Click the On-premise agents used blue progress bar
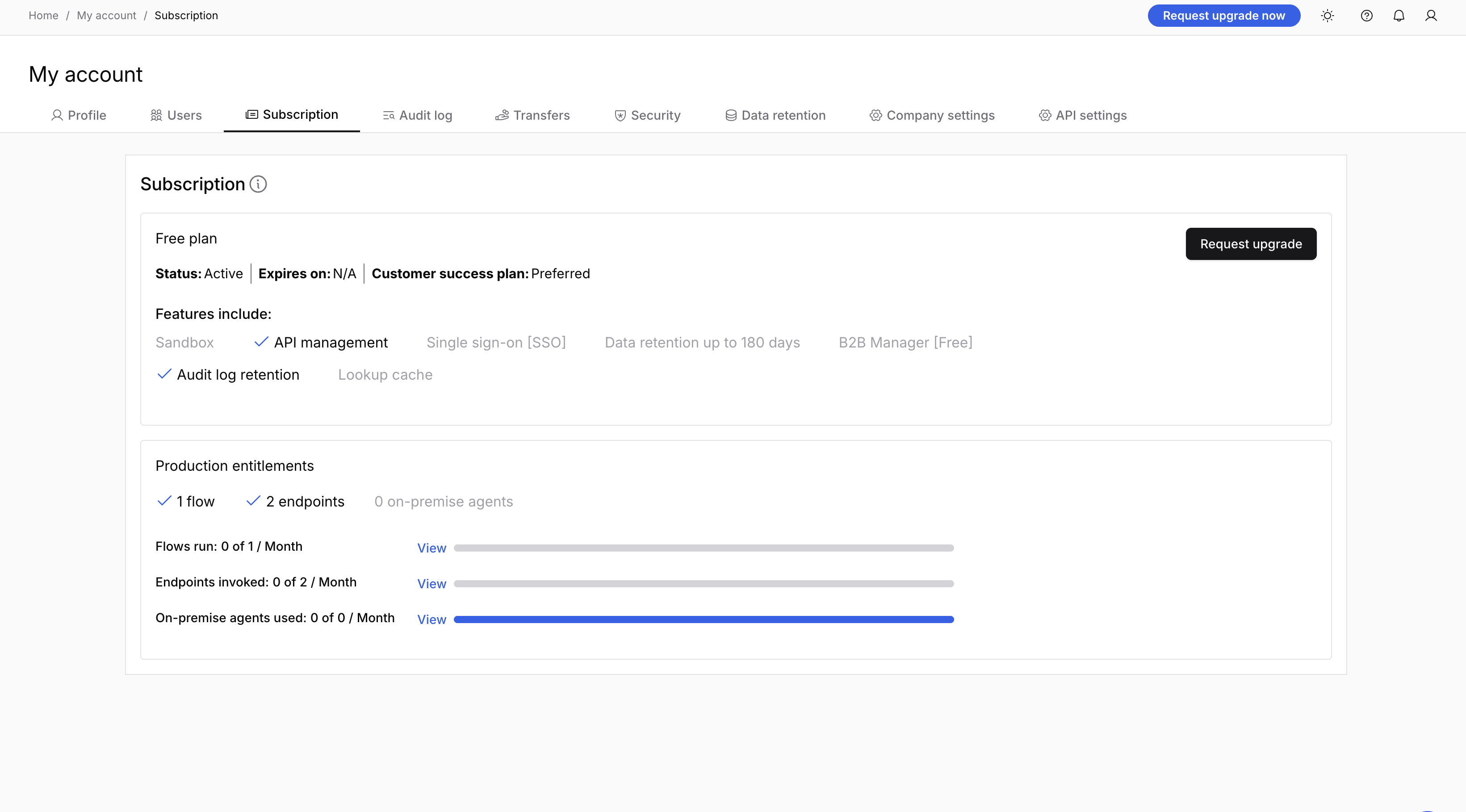 point(704,619)
